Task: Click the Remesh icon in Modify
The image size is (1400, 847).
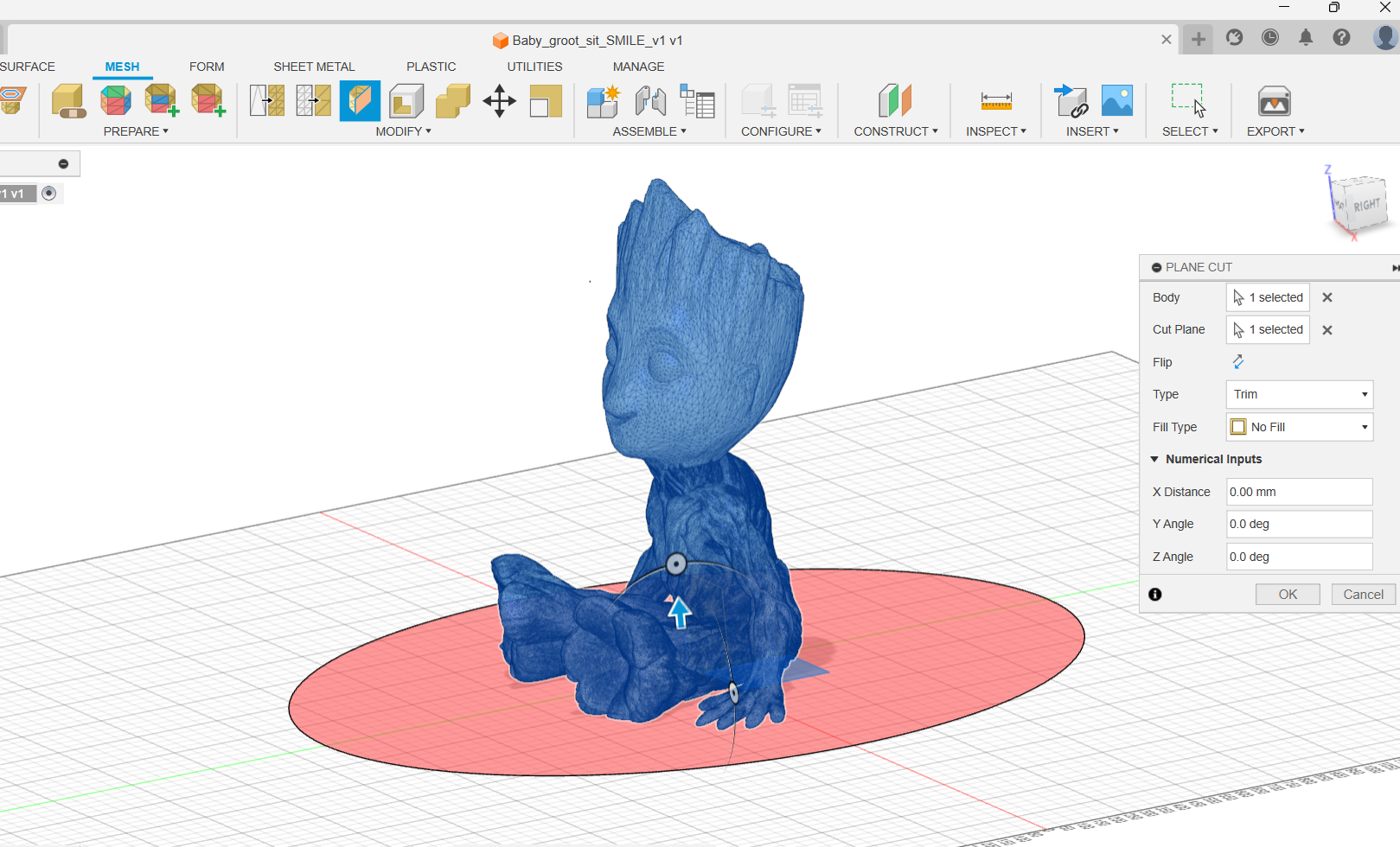Action: (267, 101)
